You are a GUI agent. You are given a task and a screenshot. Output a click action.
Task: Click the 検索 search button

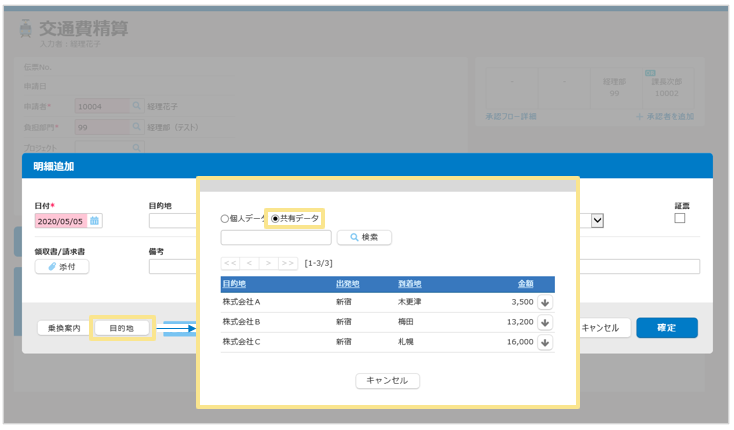pyautogui.click(x=364, y=238)
